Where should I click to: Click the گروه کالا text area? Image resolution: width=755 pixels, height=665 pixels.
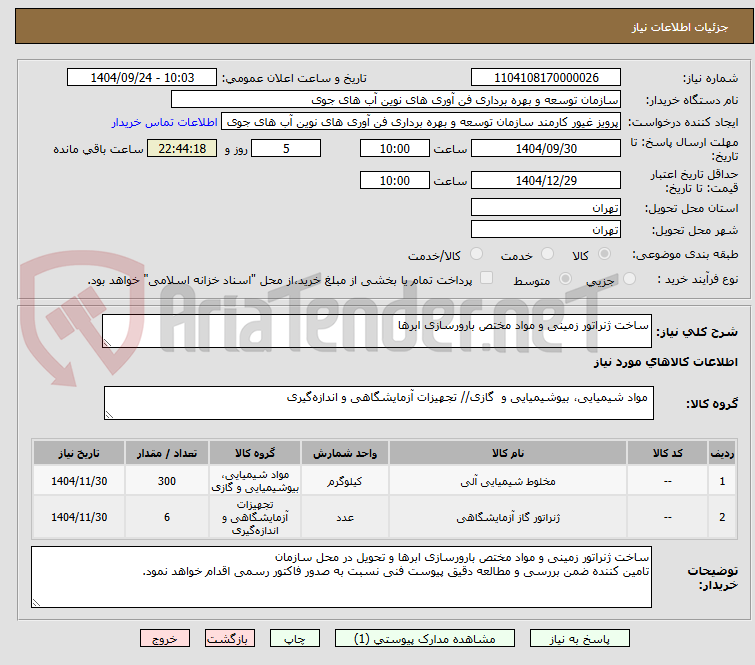[x=378, y=403]
